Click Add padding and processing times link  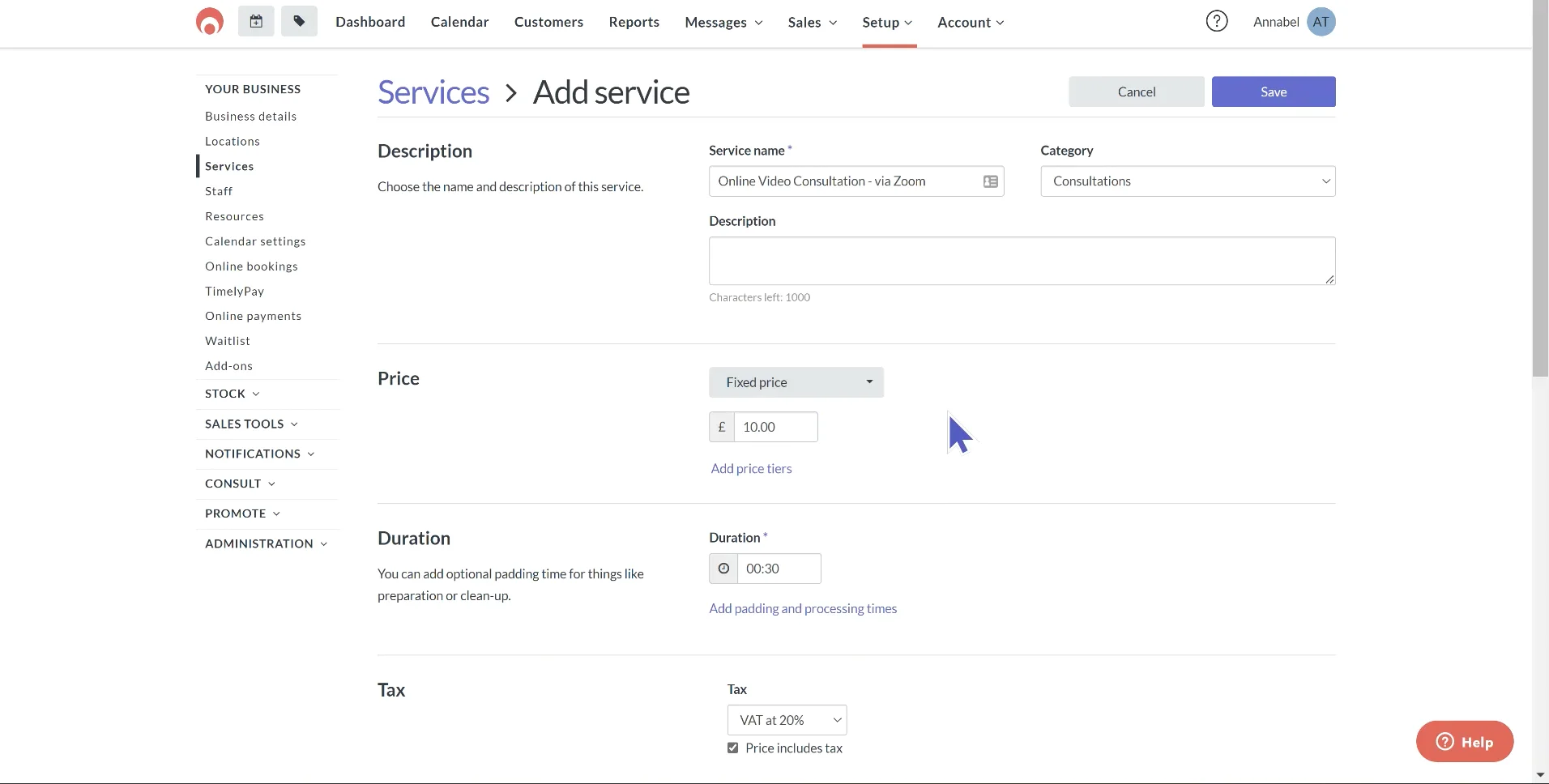tap(803, 608)
